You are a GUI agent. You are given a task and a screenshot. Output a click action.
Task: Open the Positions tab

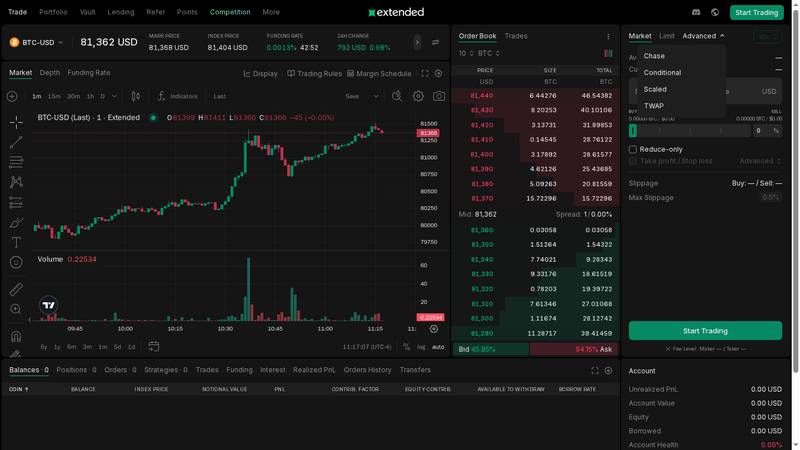tap(76, 370)
